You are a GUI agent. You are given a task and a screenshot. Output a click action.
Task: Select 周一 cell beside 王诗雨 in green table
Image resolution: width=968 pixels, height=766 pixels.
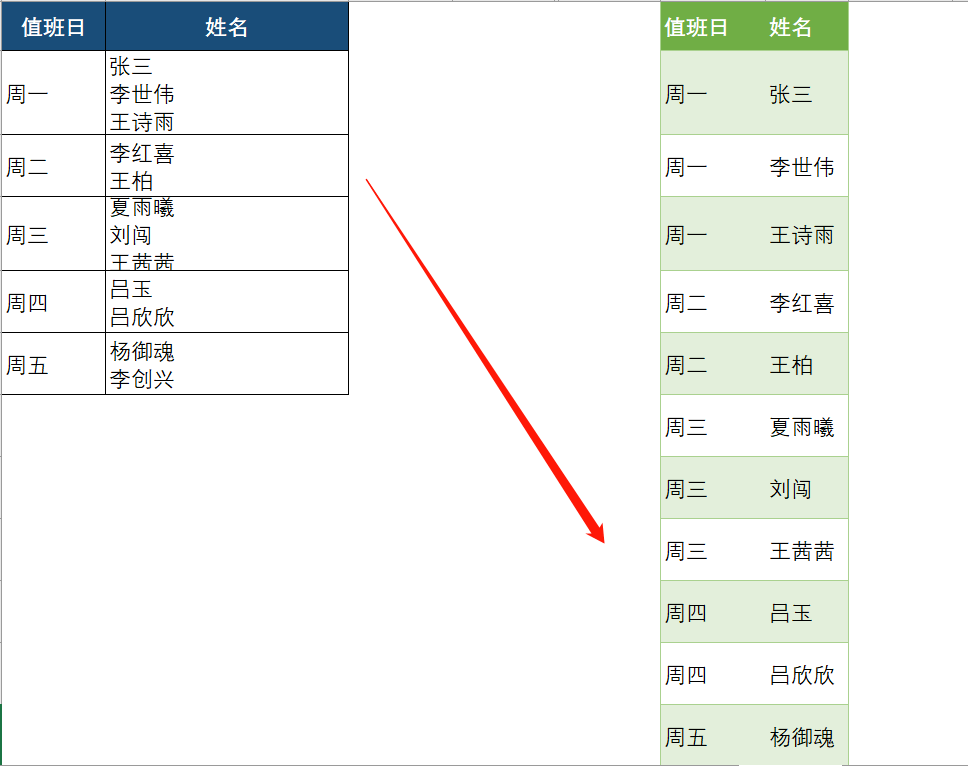tap(712, 234)
